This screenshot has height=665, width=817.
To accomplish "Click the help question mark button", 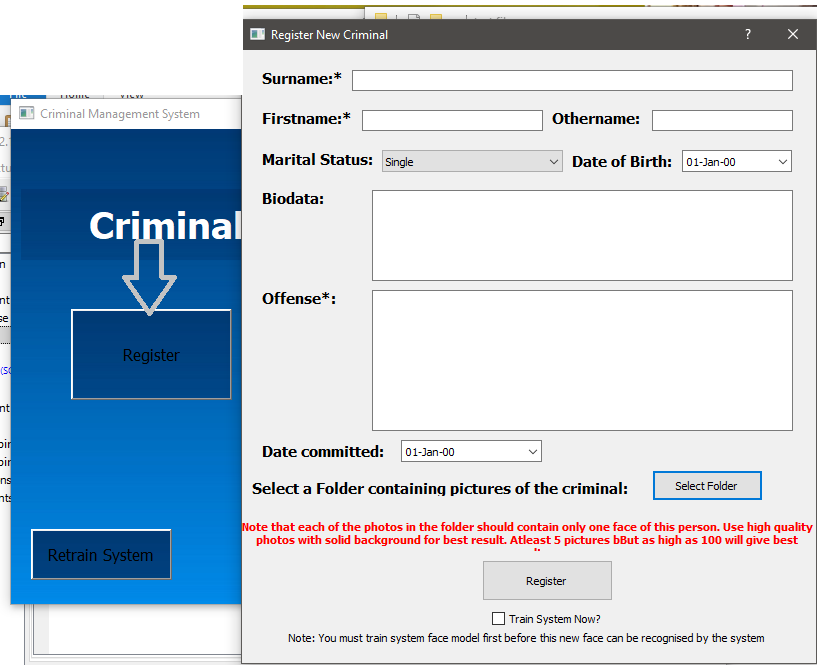I will [x=748, y=34].
